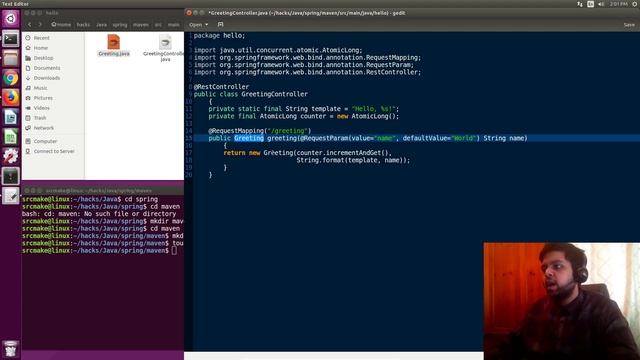Screen dimensions: 640x360
Task: Launch Terminal from the dock
Action: (11, 39)
